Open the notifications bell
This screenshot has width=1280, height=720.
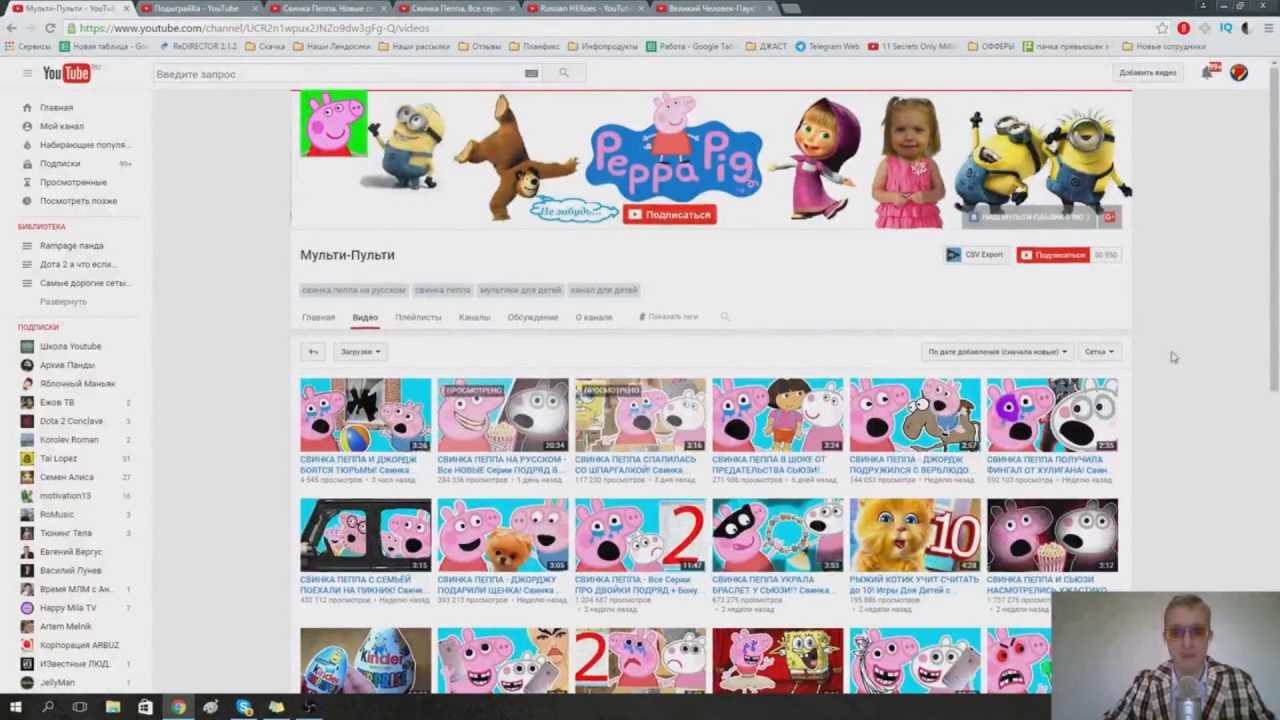(x=1207, y=72)
